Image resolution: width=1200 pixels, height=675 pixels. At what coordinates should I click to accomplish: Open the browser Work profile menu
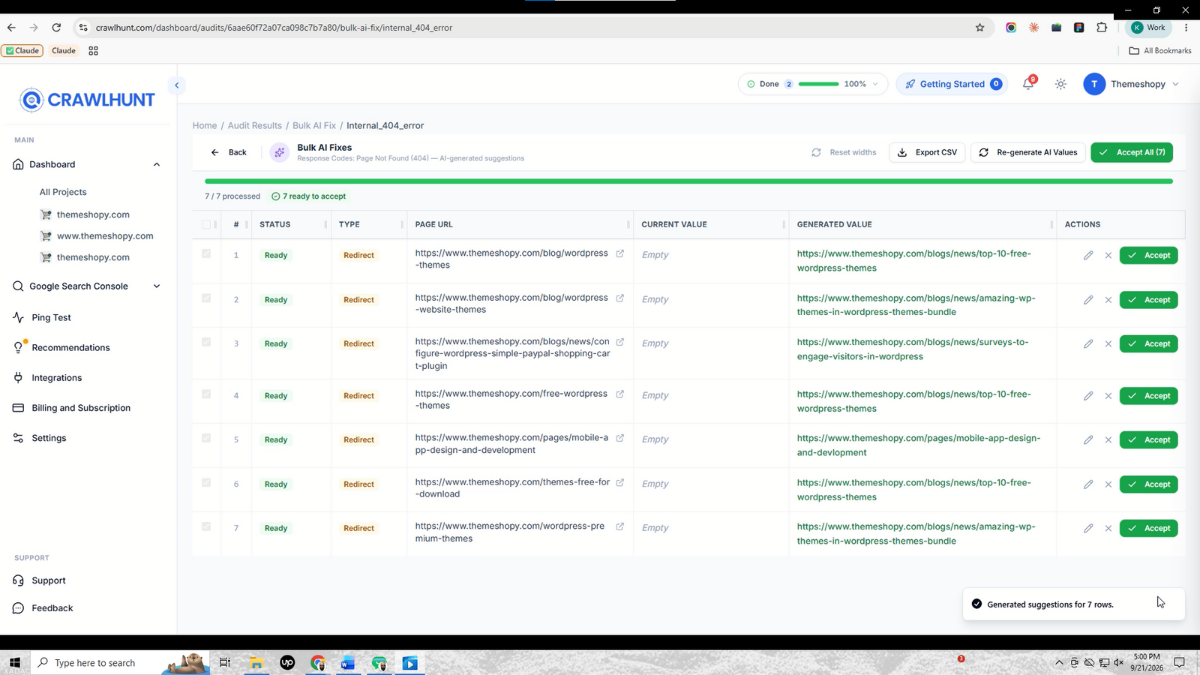[1148, 27]
